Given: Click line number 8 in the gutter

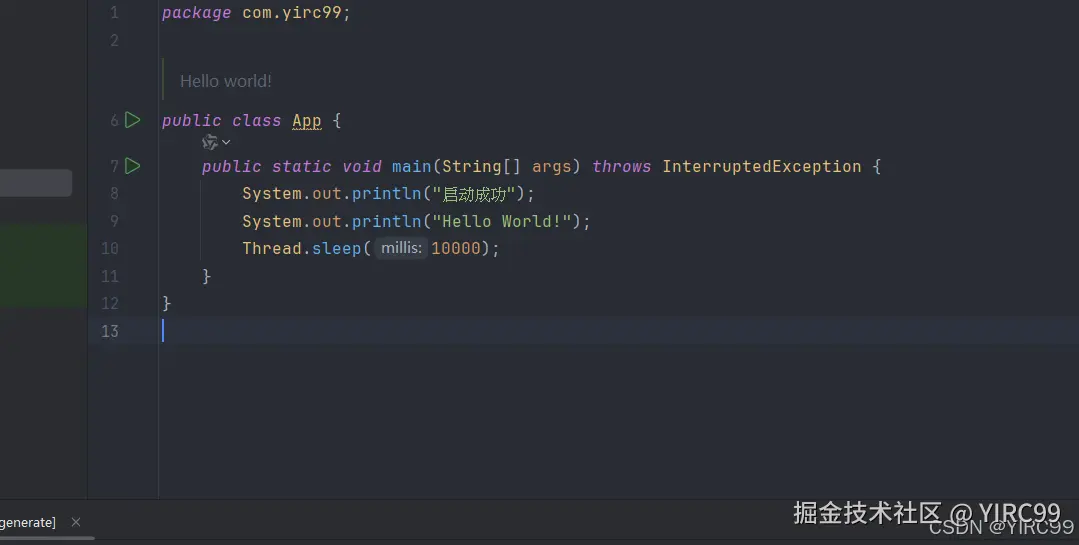Looking at the screenshot, I should coord(114,193).
